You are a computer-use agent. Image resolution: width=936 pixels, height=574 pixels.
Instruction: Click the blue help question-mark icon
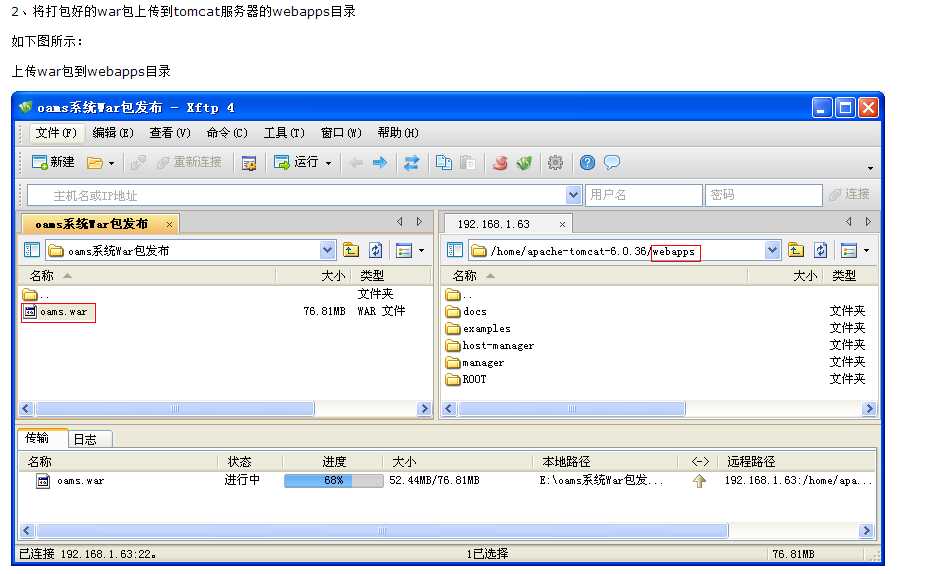click(587, 162)
